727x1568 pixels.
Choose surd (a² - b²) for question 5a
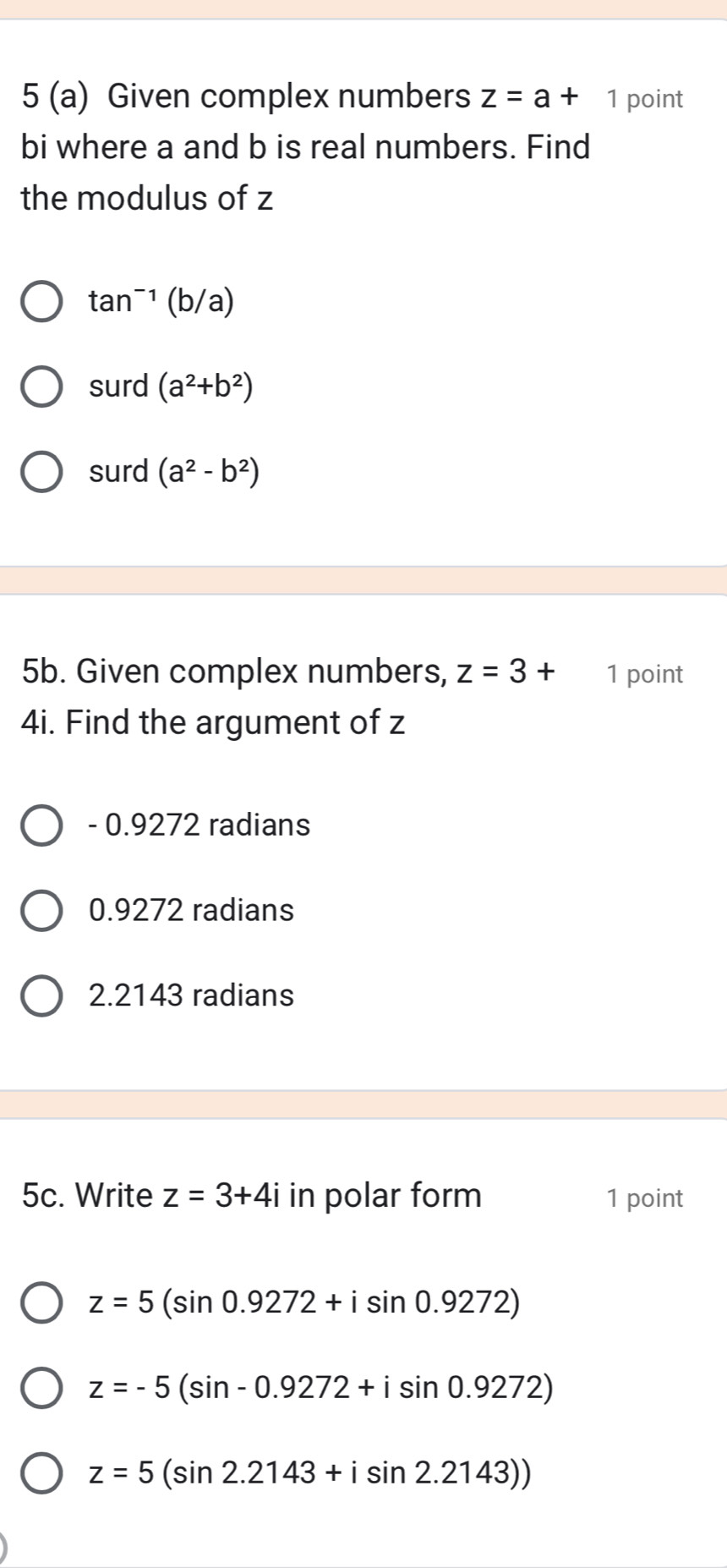[41, 472]
